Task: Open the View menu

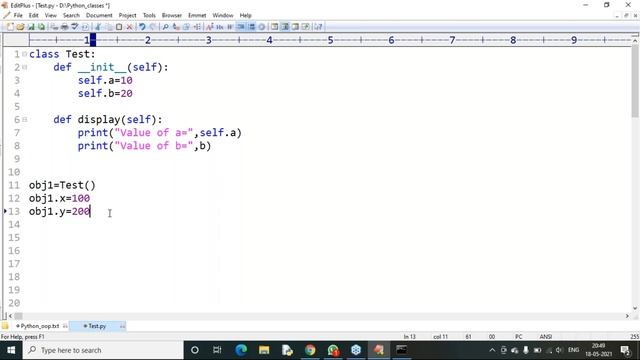Action: (x=51, y=15)
